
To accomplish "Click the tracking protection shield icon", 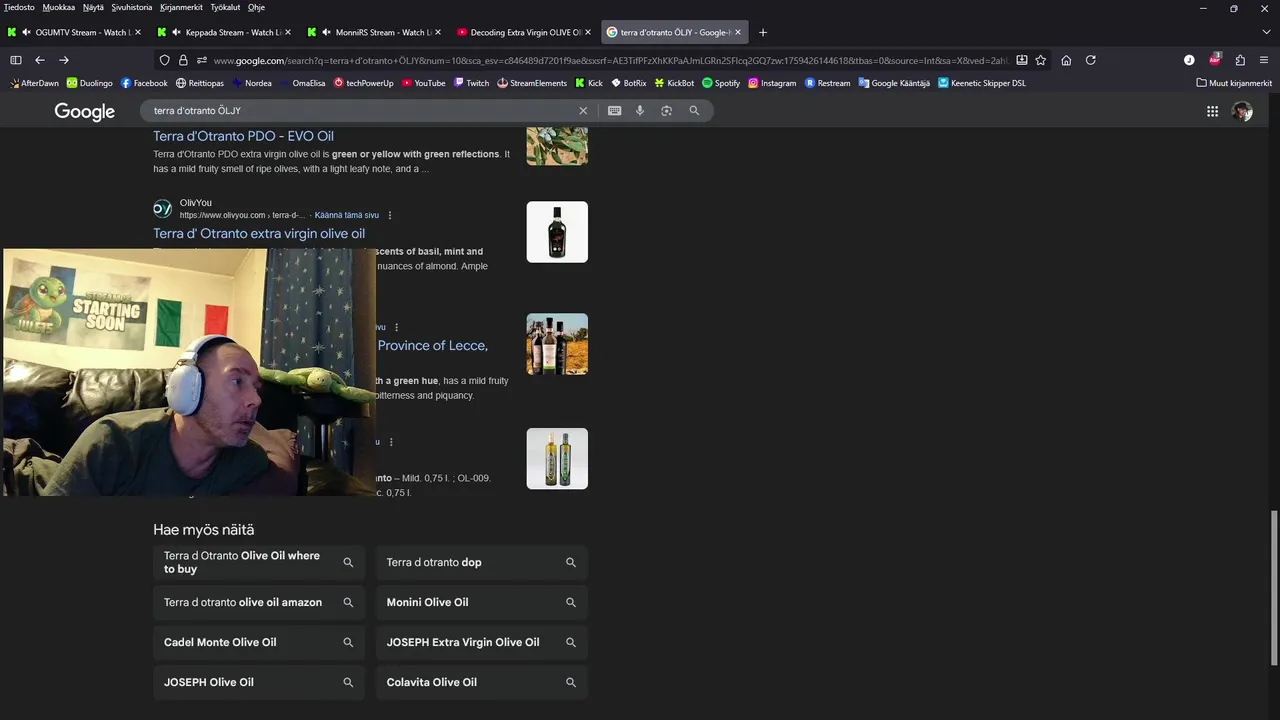I will [165, 60].
